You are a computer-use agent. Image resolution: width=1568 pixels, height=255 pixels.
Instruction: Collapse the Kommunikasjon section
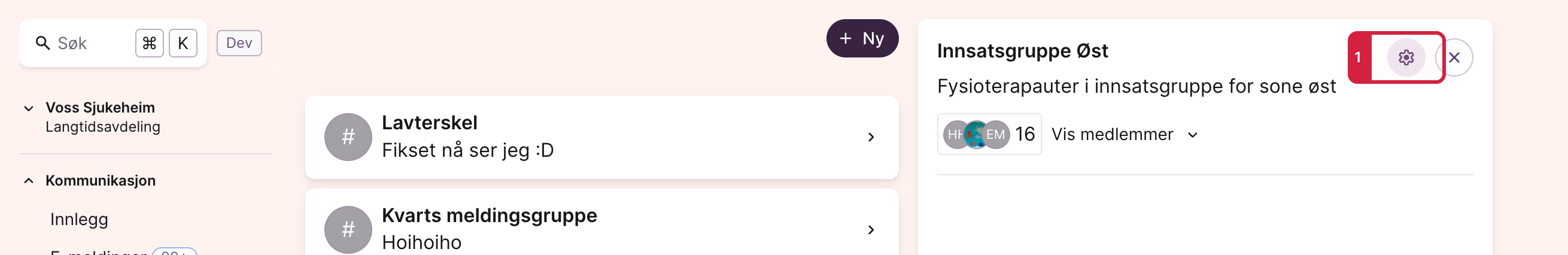29,181
